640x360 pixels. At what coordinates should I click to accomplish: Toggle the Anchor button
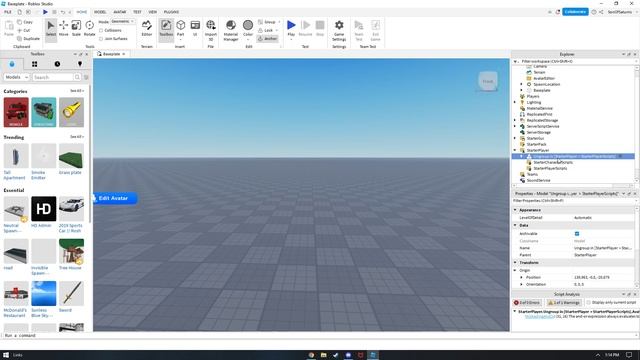point(267,38)
